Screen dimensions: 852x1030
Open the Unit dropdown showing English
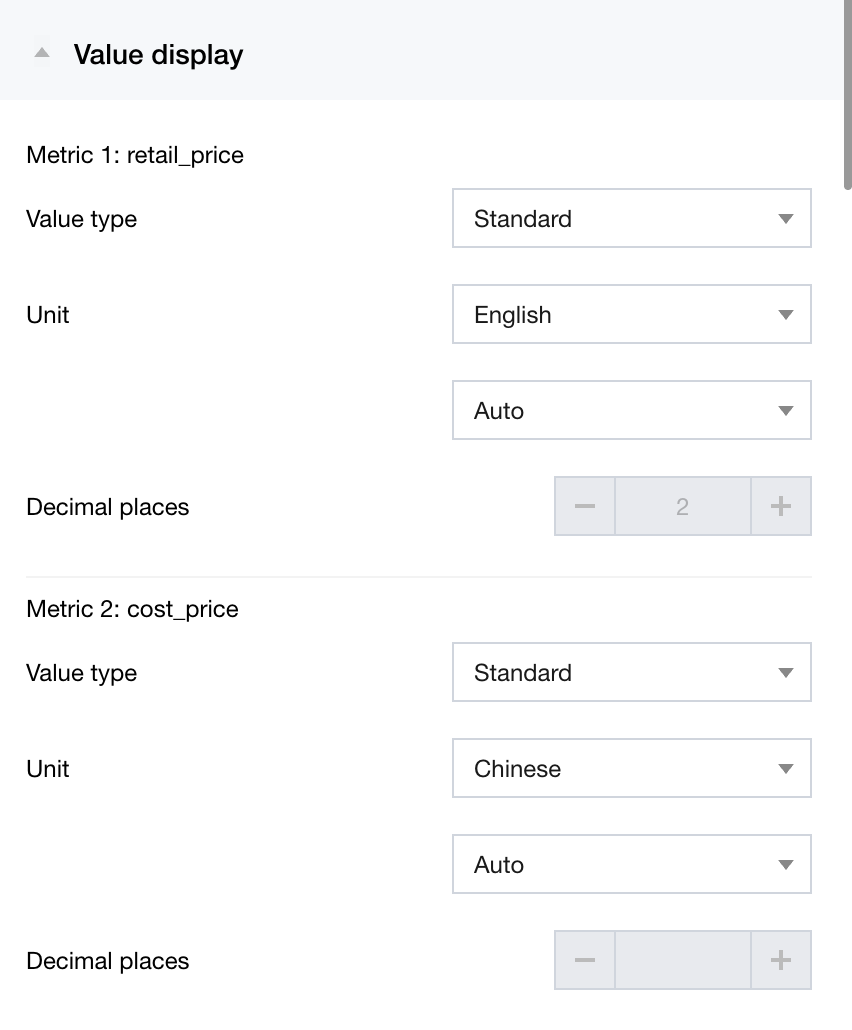click(630, 314)
